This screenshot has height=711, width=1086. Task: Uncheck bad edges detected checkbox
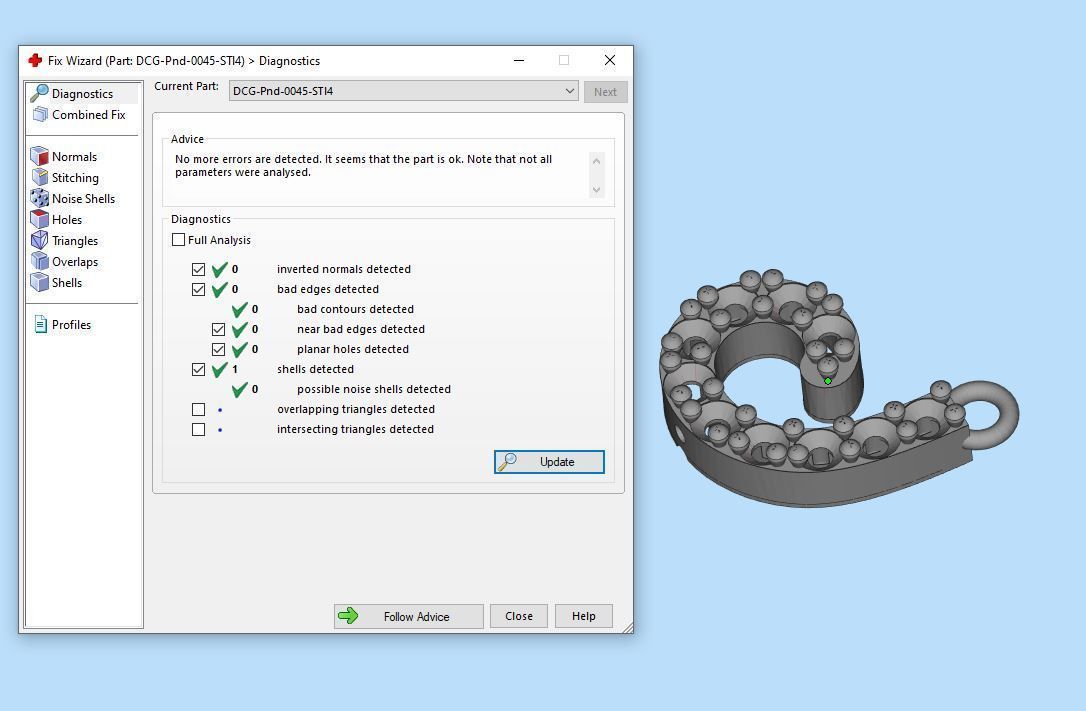point(199,289)
